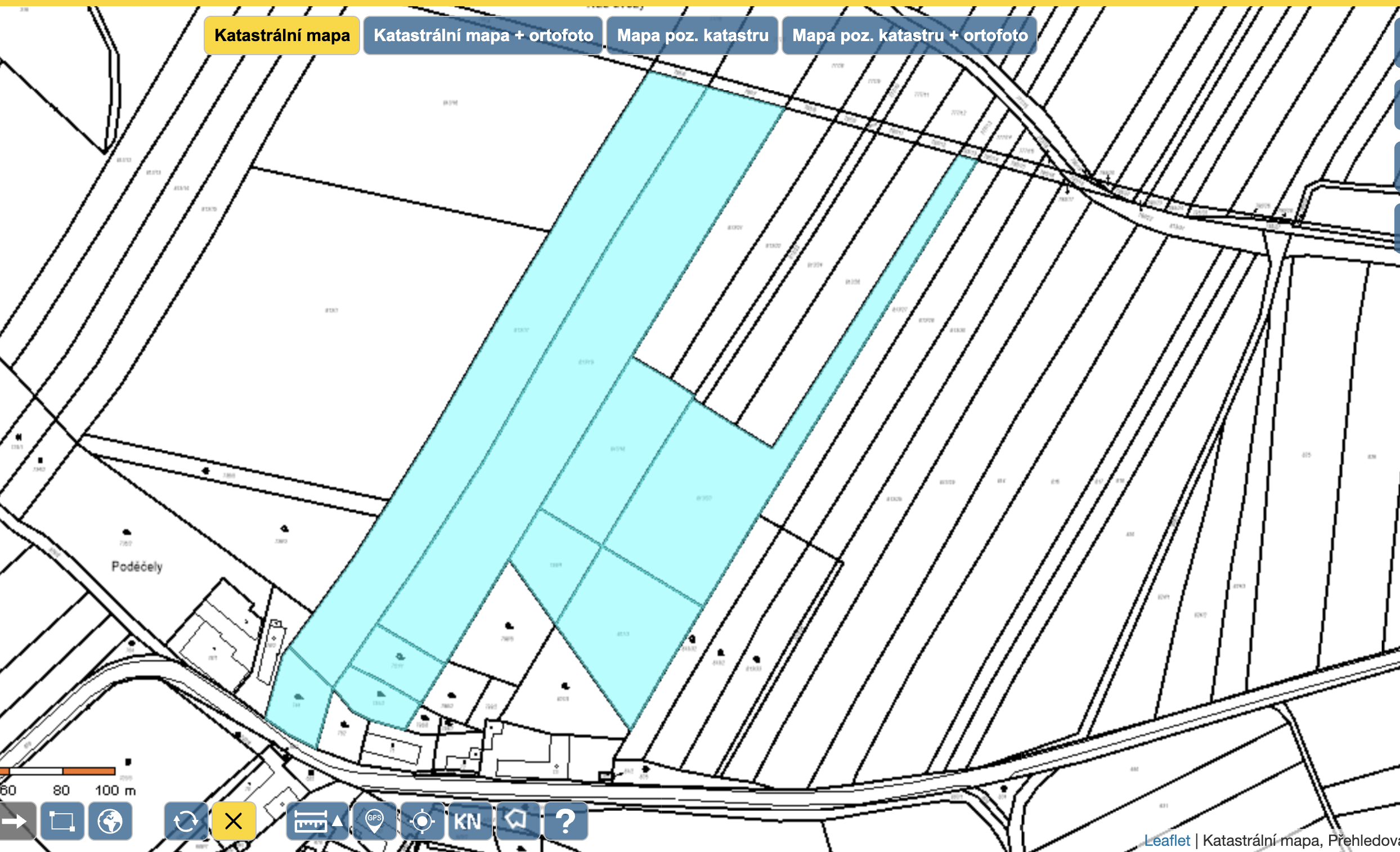Open help via question mark icon
The height and width of the screenshot is (852, 1400).
566,821
